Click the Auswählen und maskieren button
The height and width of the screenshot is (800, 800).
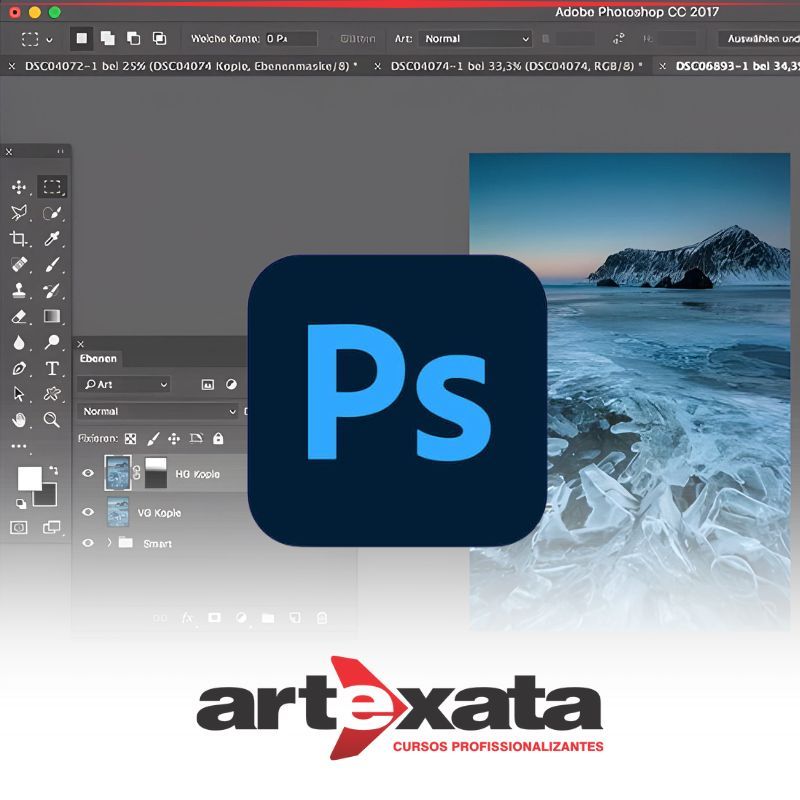click(763, 39)
